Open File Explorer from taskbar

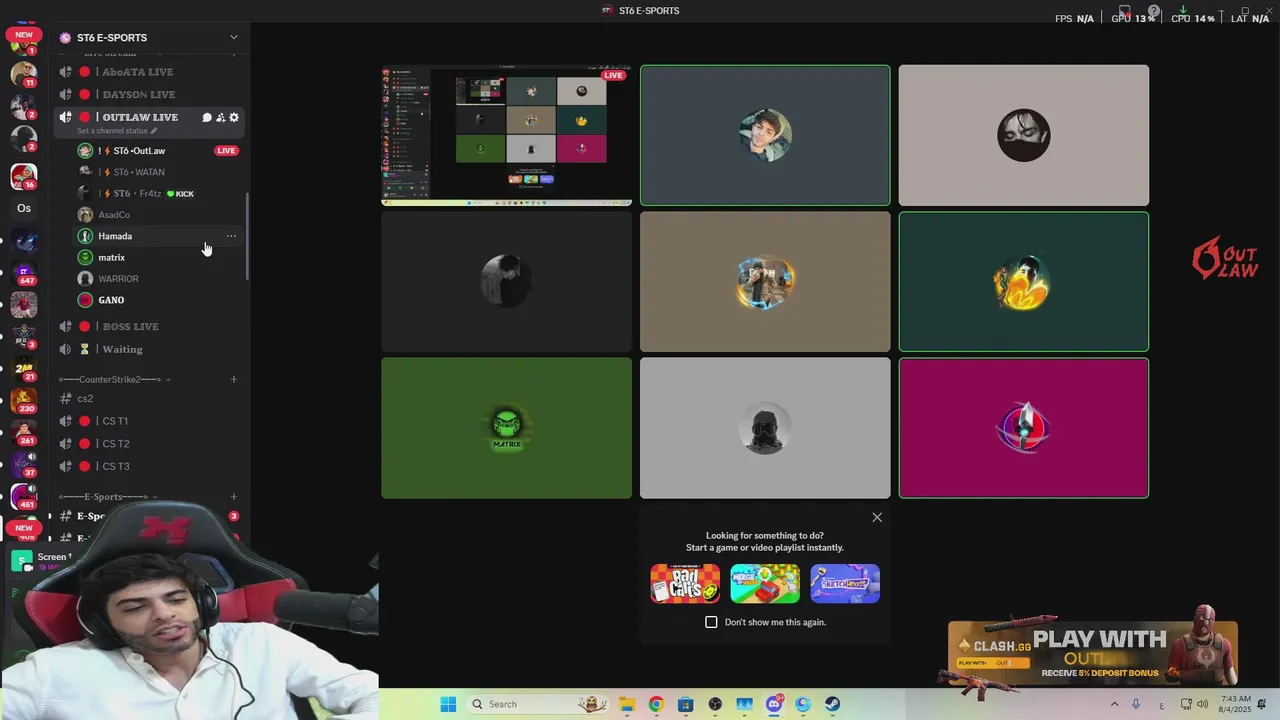626,704
